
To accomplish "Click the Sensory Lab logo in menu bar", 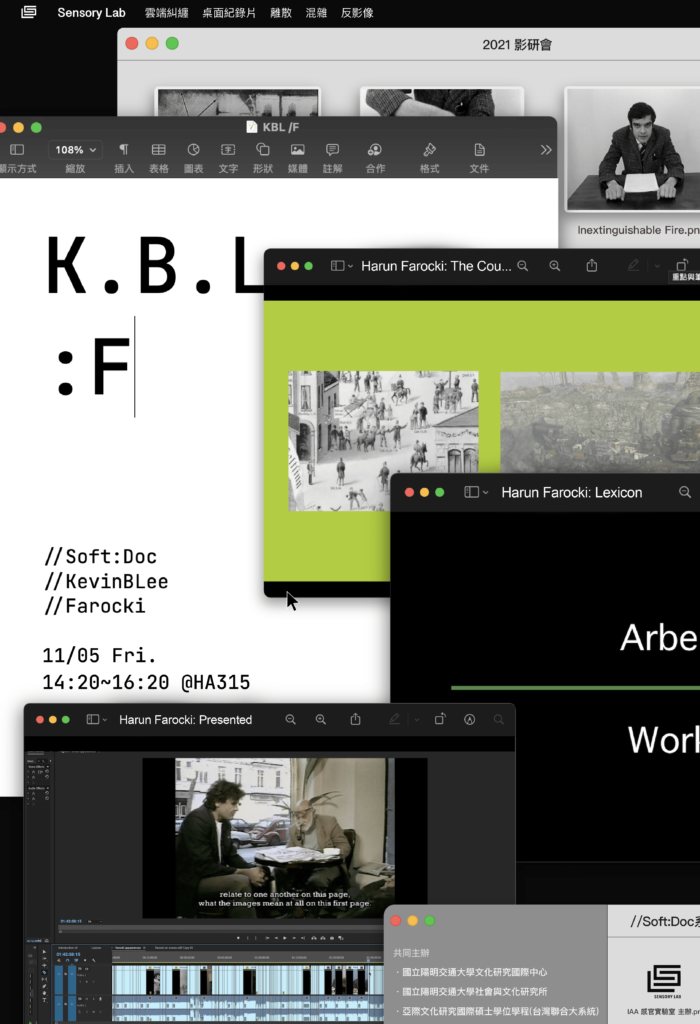I will click(x=29, y=12).
